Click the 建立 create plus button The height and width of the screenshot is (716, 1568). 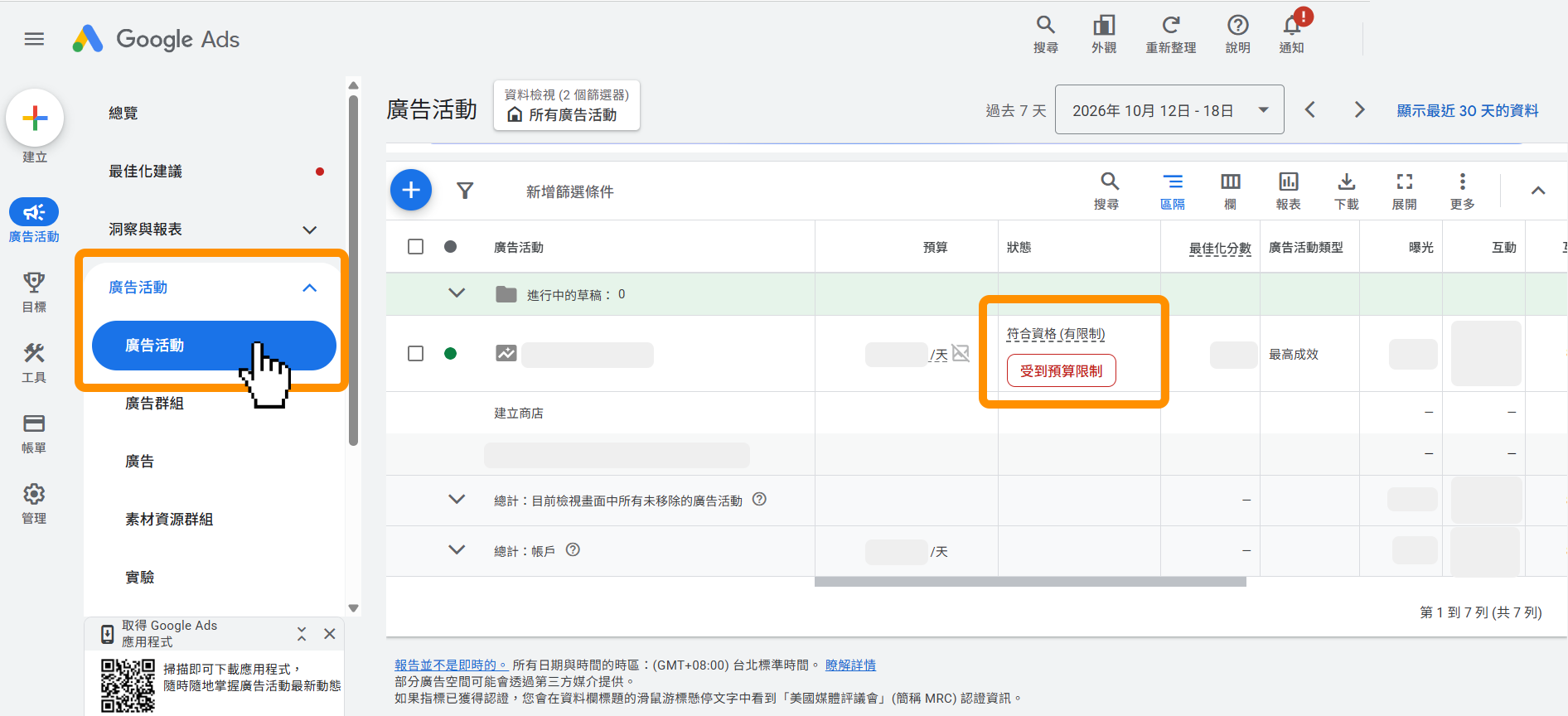pyautogui.click(x=35, y=118)
